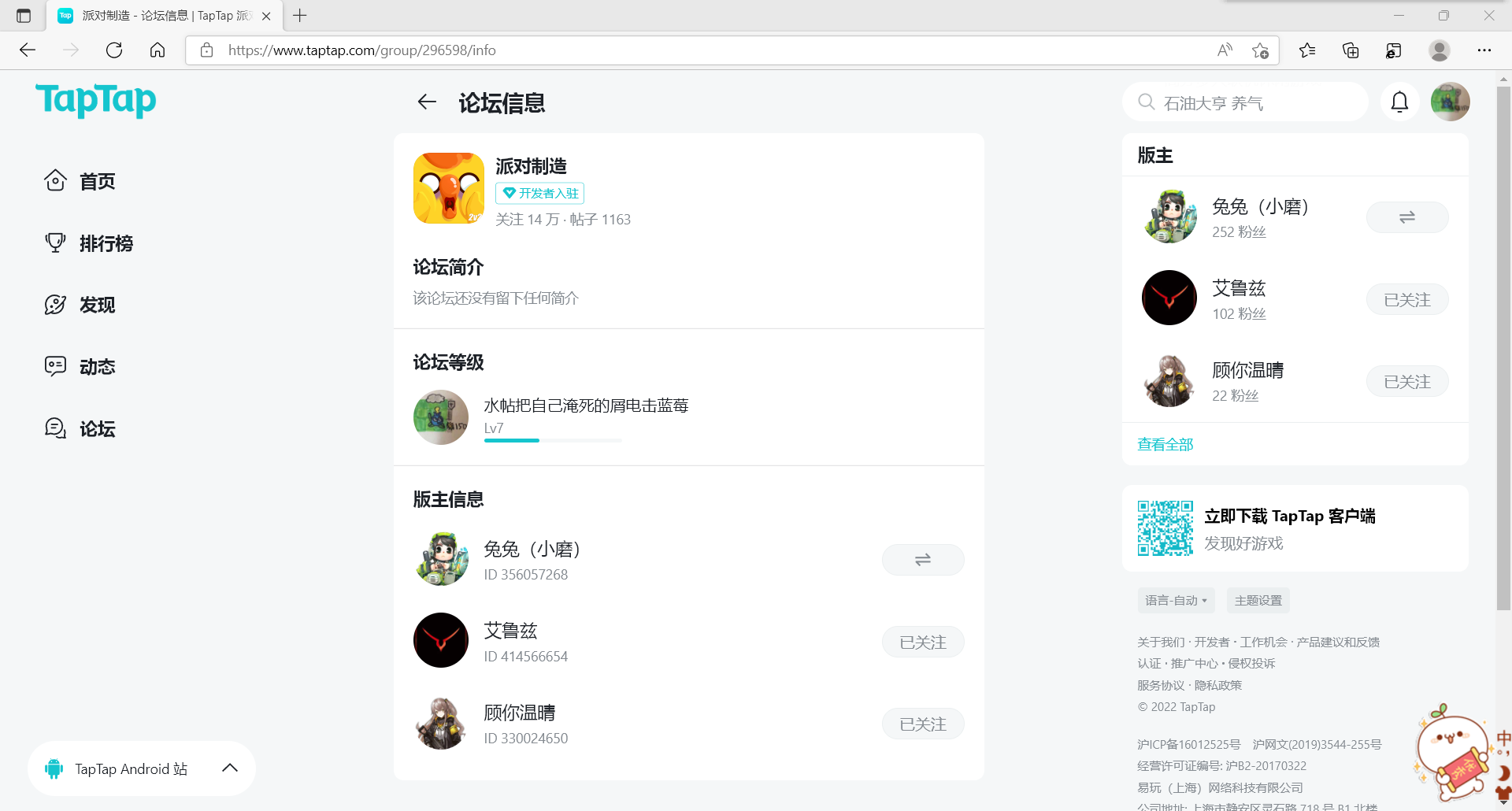Viewport: 1512px width, 811px height.
Task: Open 兔兔（小磨）avatar in 版主 sidebar
Action: 1169,216
